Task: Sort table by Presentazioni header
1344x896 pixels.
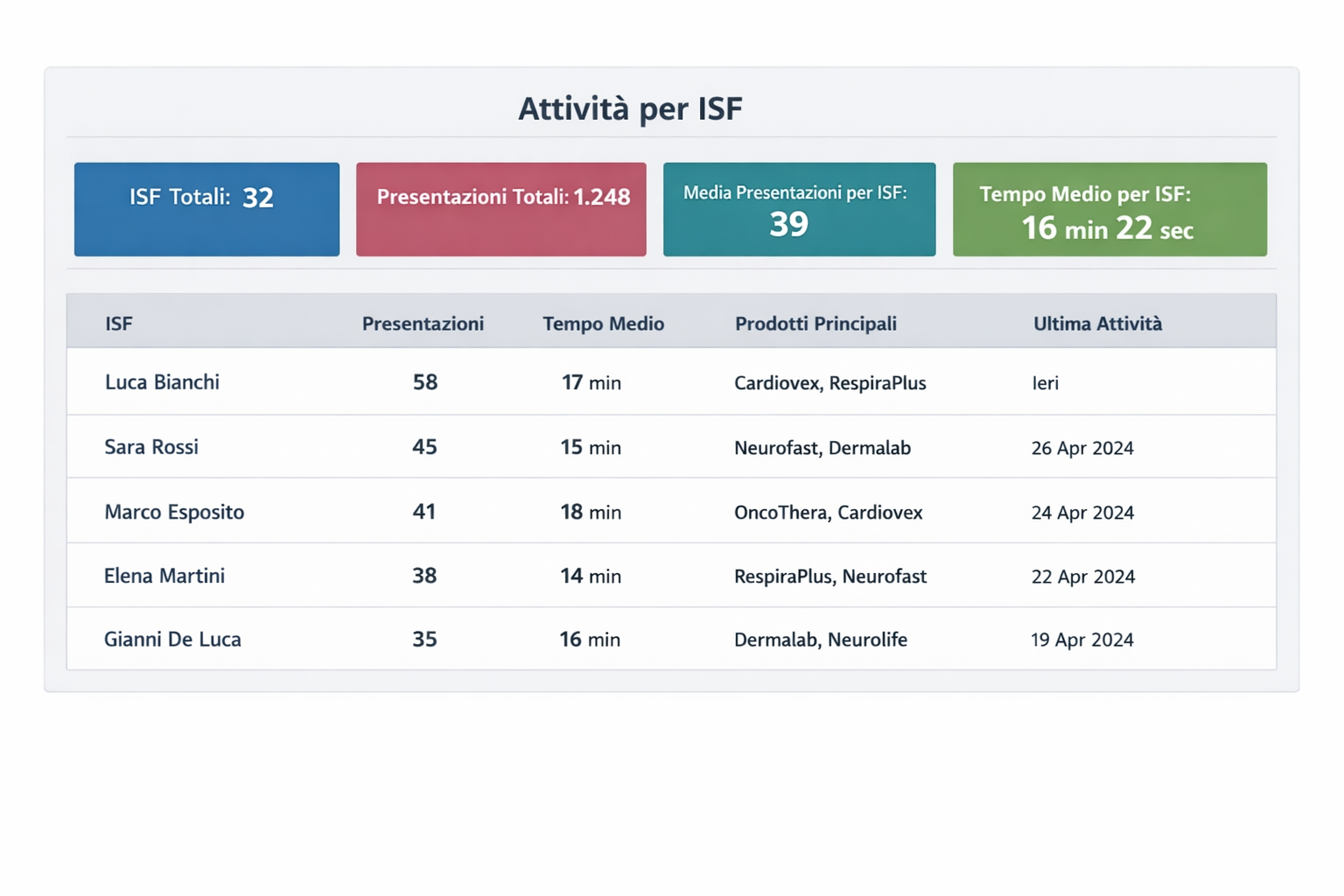Action: (x=423, y=324)
